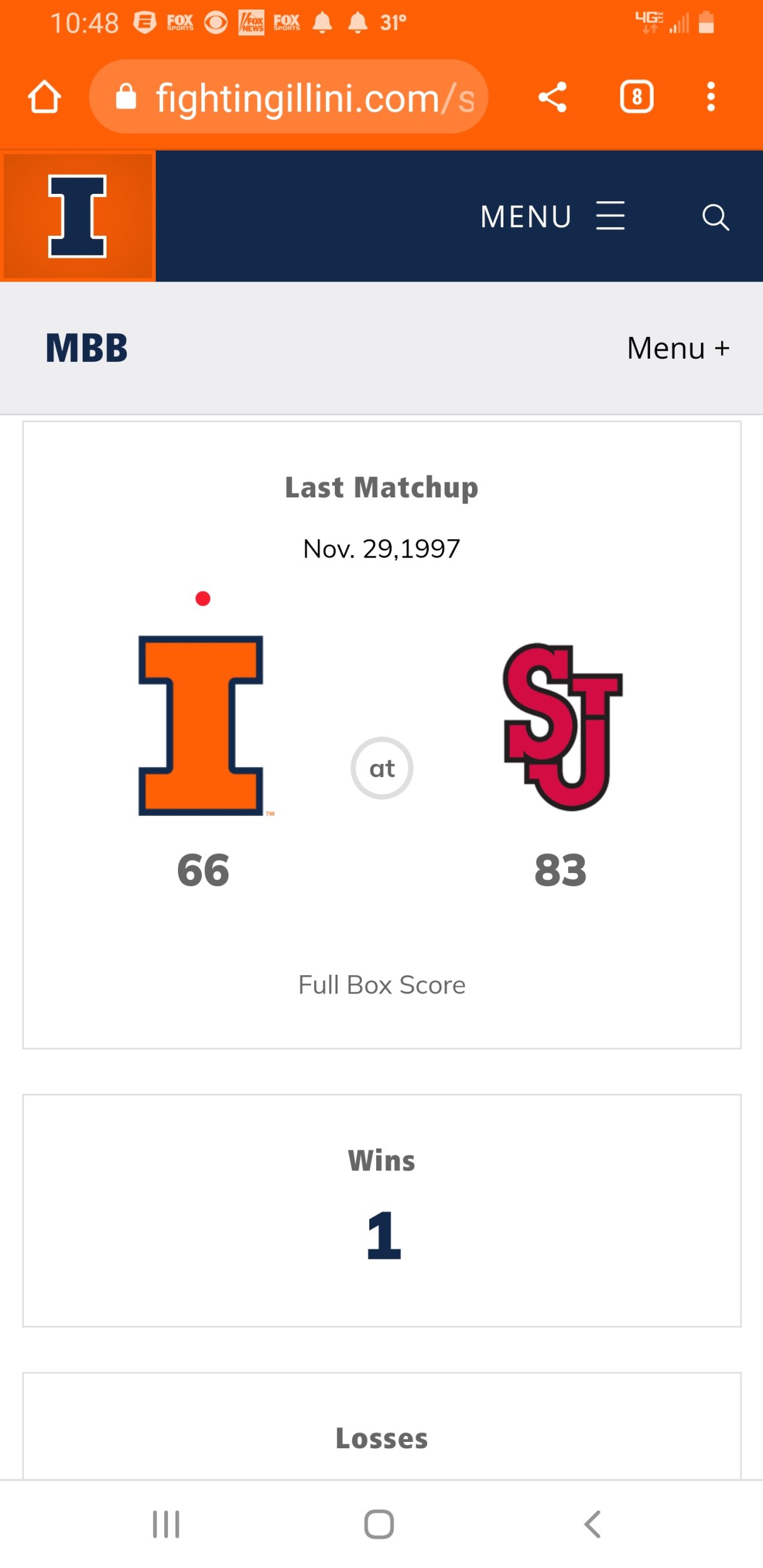Tap the MBB section heading
The height and width of the screenshot is (1568, 763).
pos(87,348)
